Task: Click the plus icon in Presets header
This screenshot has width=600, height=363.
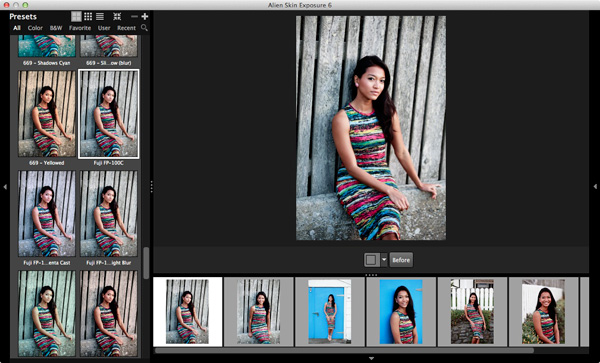Action: 145,16
